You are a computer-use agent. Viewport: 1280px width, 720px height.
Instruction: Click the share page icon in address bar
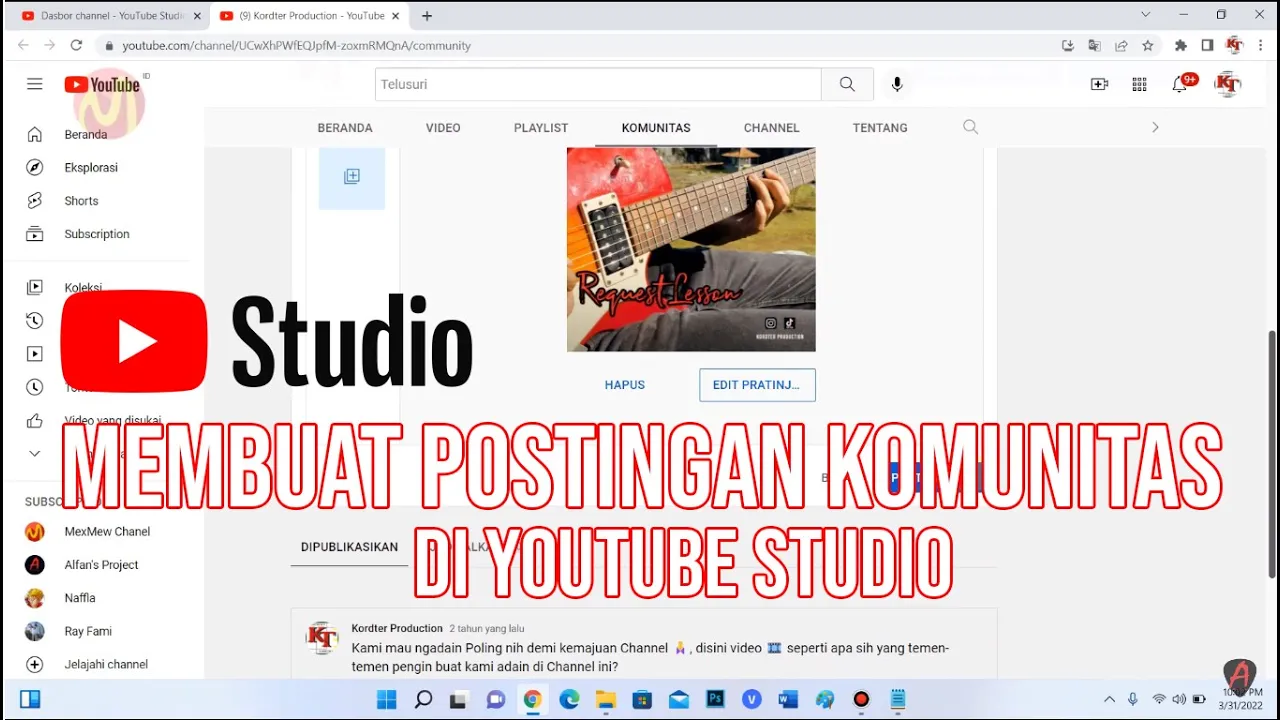(x=1121, y=45)
